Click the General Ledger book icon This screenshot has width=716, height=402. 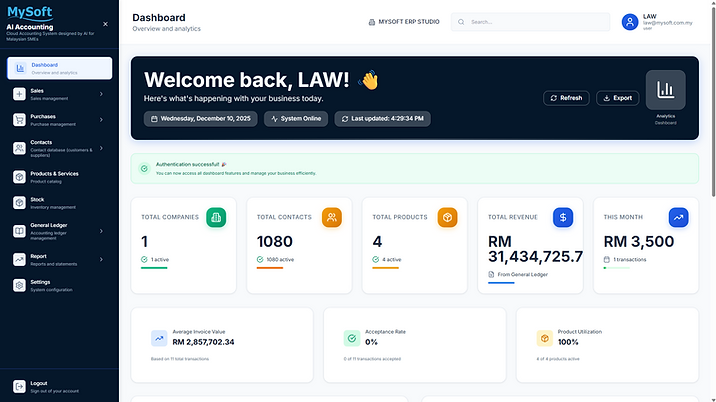(19, 231)
